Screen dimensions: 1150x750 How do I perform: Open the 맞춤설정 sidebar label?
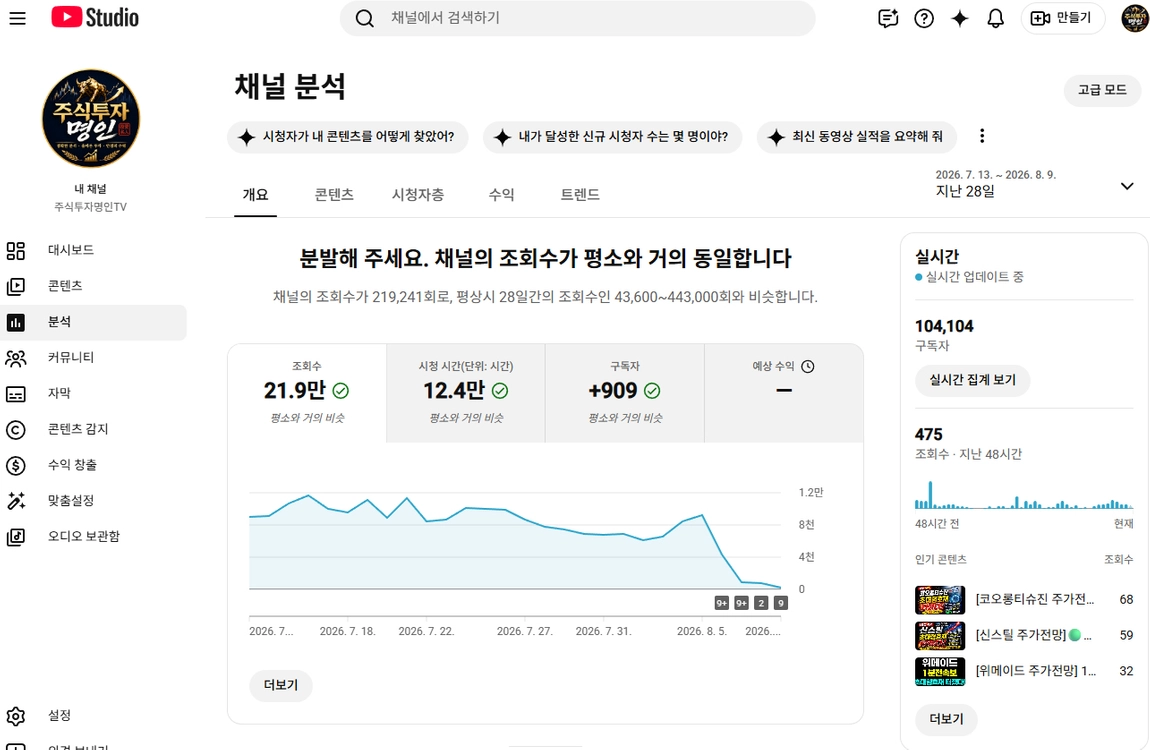click(71, 501)
